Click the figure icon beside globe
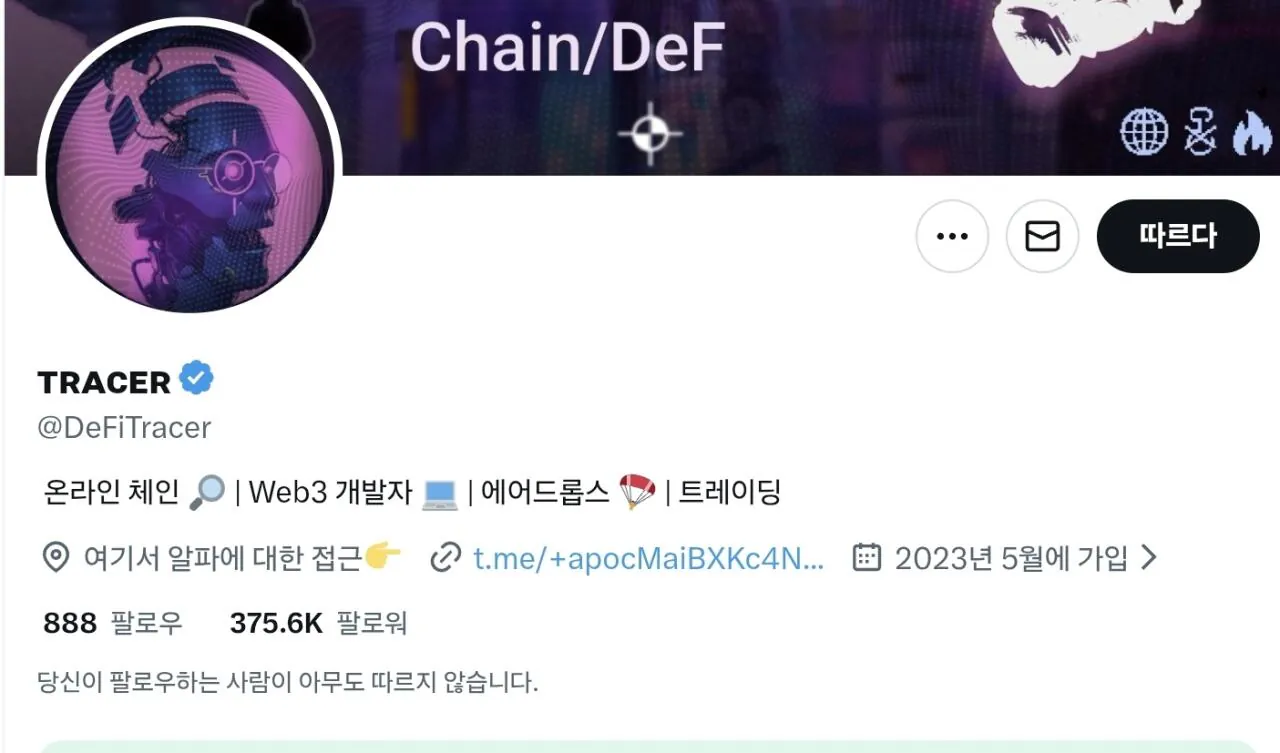The image size is (1280, 753). pyautogui.click(x=1200, y=134)
